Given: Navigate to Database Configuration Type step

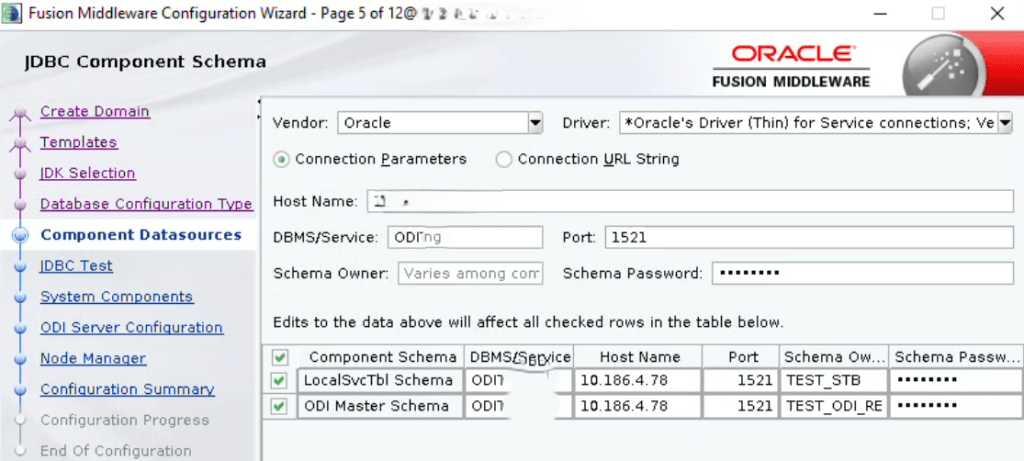Looking at the screenshot, I should pyautogui.click(x=145, y=204).
